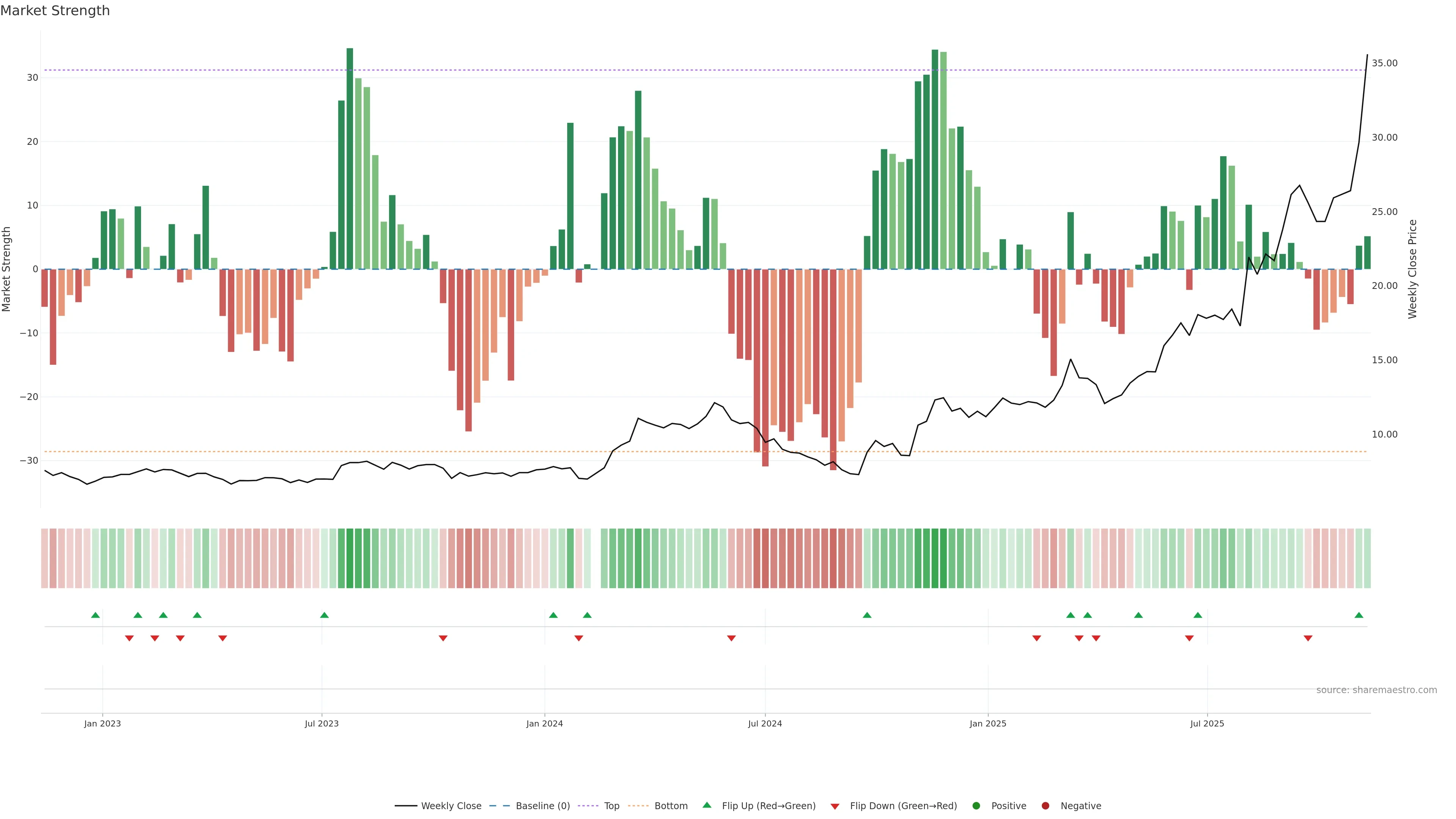
Task: Click the Flip Up (Red→Green) legend text
Action: pos(769,806)
